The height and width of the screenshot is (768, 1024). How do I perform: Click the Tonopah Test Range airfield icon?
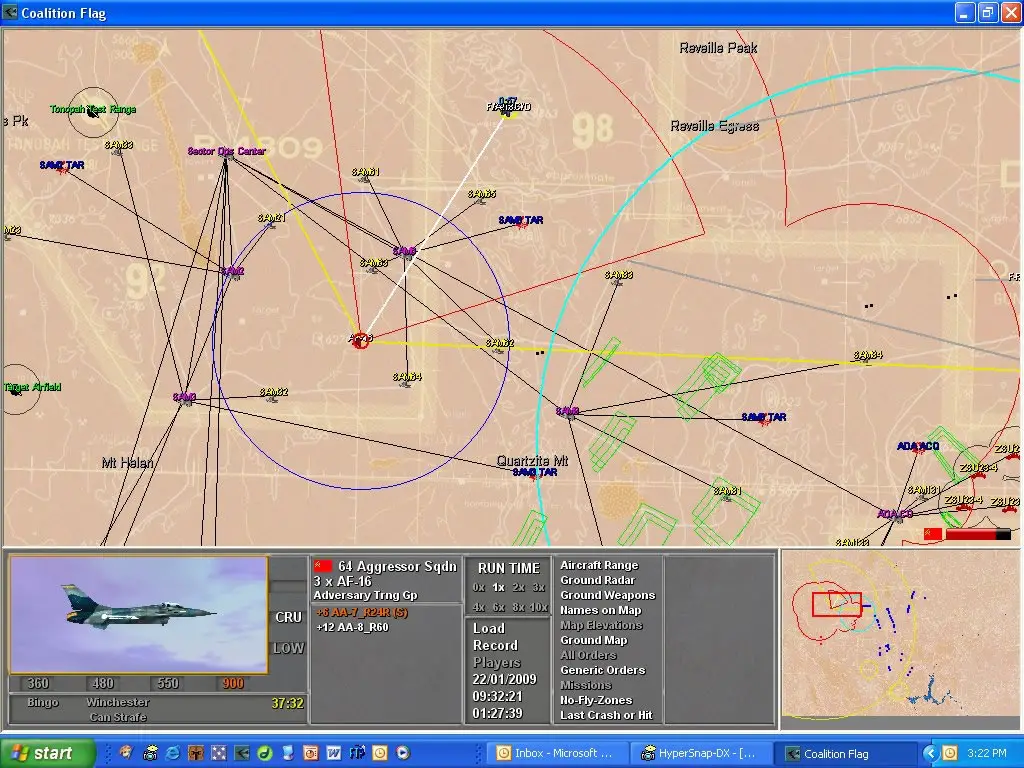tap(93, 112)
